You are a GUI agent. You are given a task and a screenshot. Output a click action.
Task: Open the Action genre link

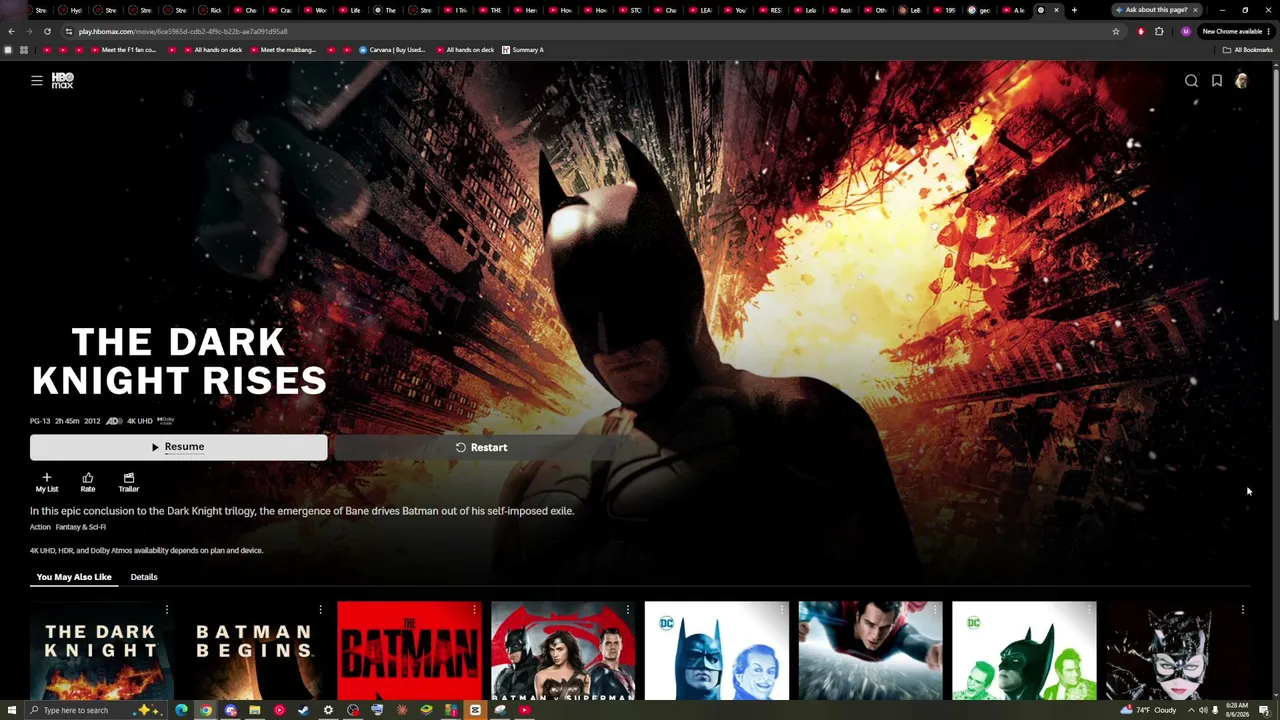point(40,527)
